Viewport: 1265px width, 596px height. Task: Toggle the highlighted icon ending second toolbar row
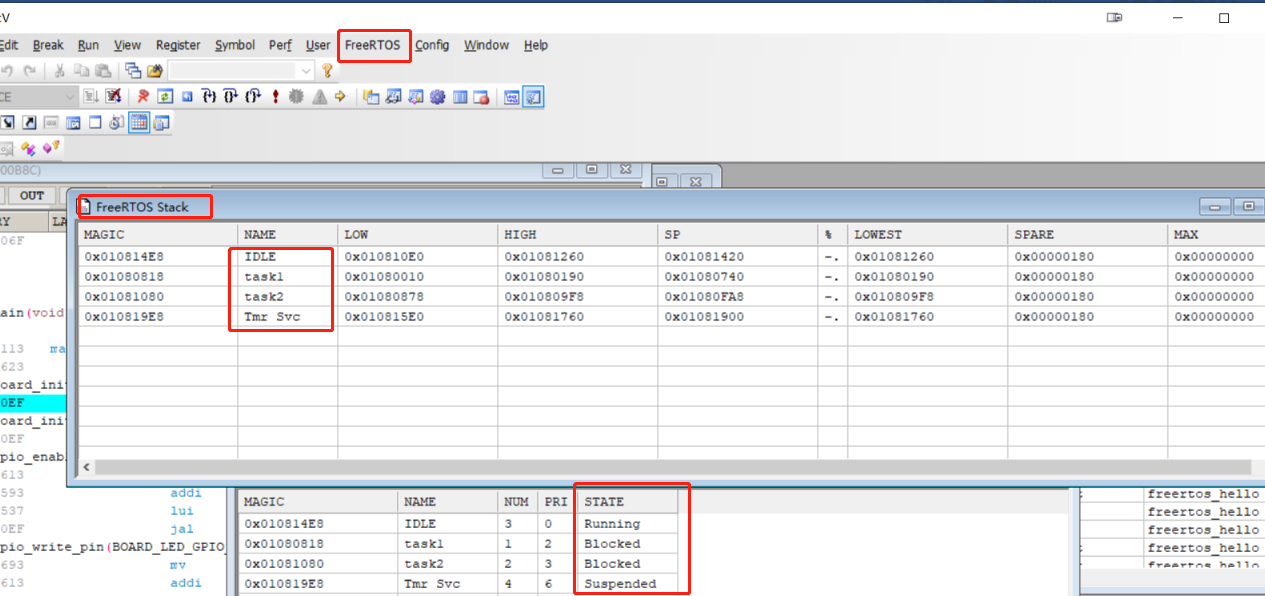point(534,97)
